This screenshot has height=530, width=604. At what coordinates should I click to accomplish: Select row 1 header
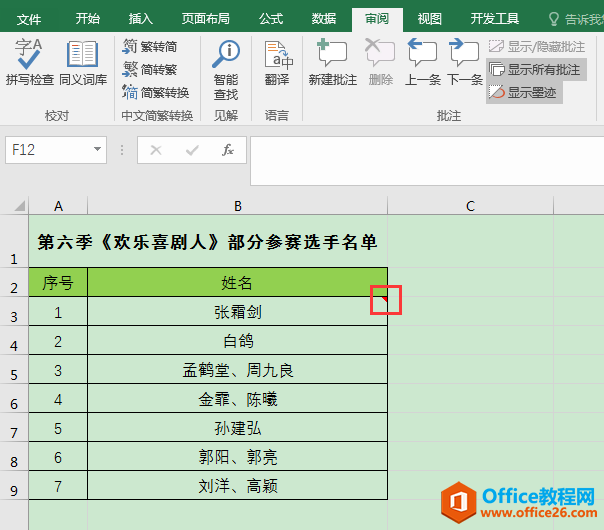[x=14, y=241]
